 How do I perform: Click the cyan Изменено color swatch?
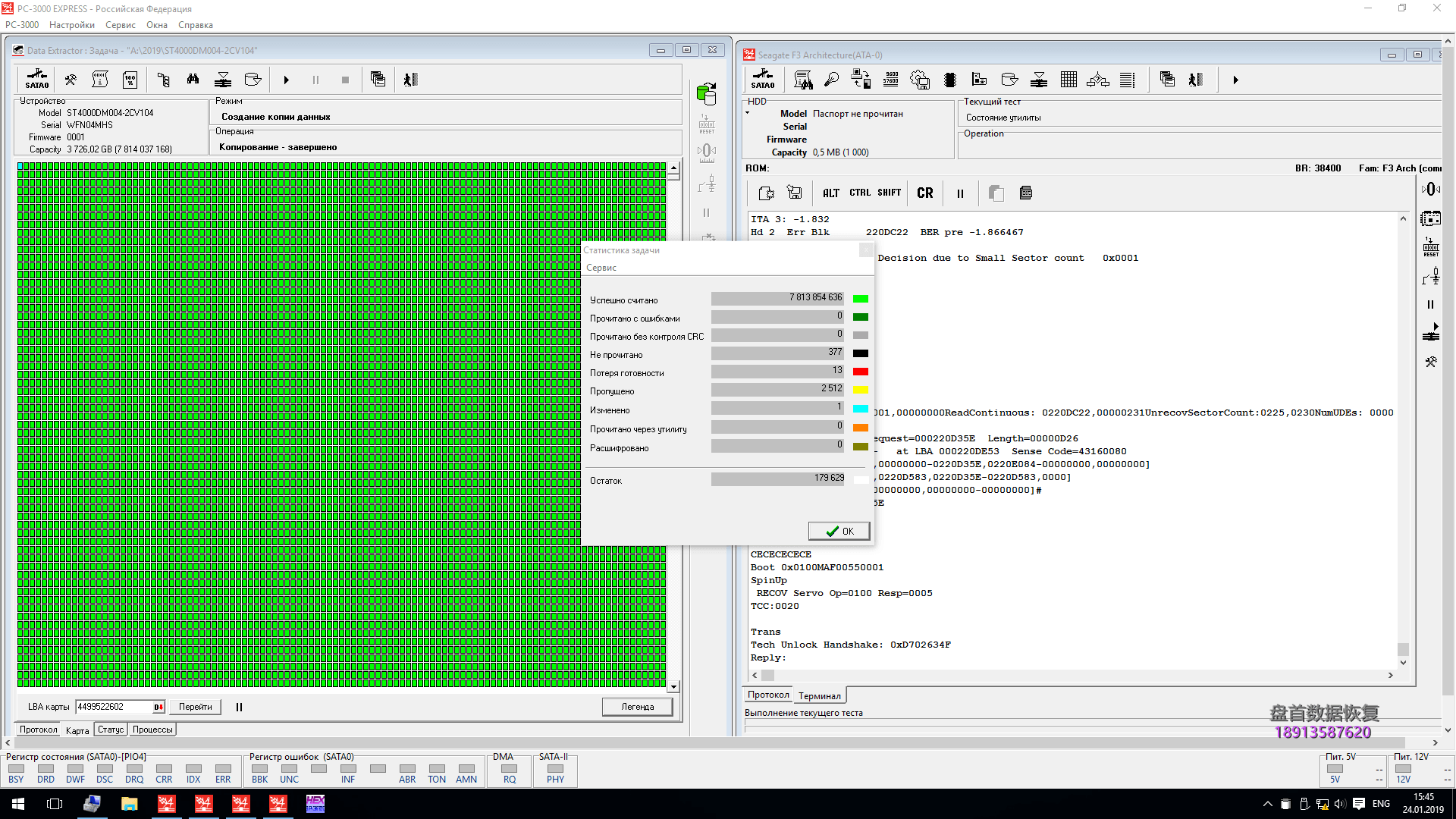[x=861, y=409]
